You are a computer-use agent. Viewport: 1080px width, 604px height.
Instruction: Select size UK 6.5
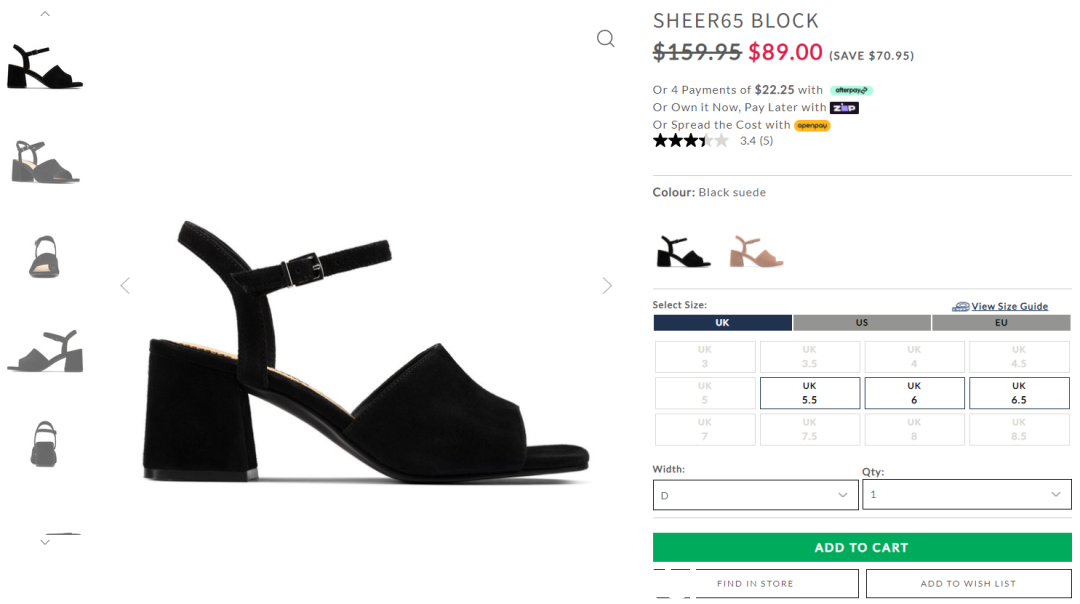pyautogui.click(x=1019, y=393)
